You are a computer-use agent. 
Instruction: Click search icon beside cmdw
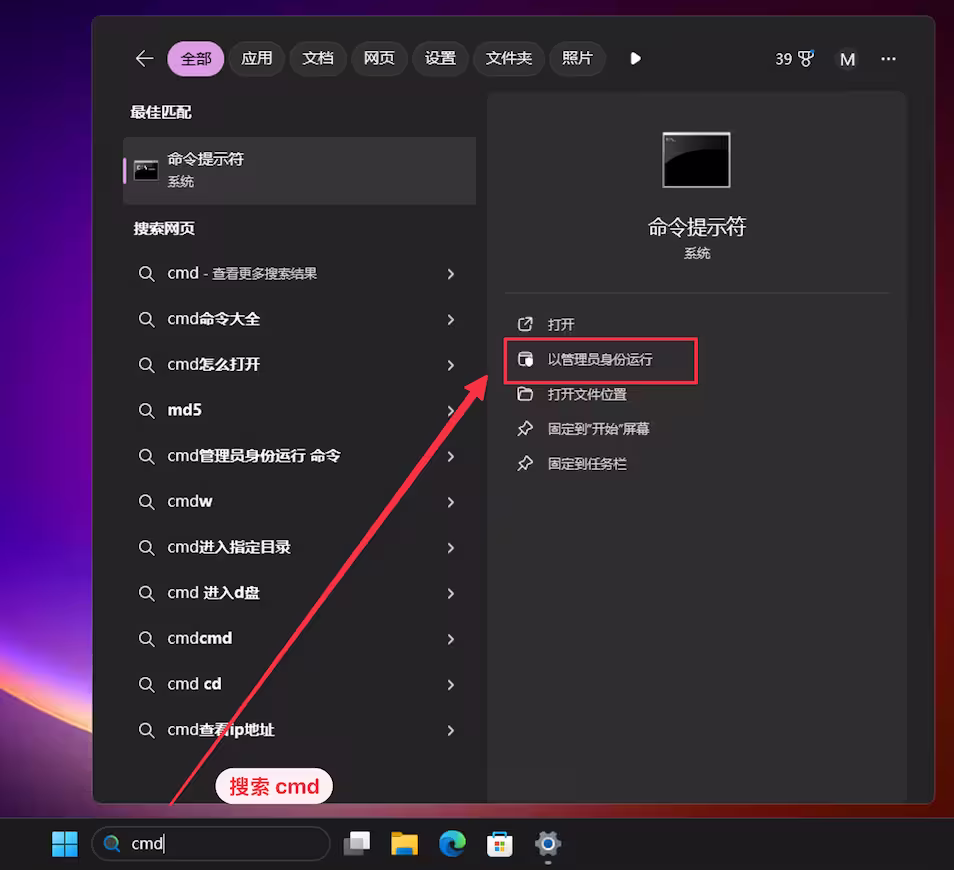click(x=146, y=502)
